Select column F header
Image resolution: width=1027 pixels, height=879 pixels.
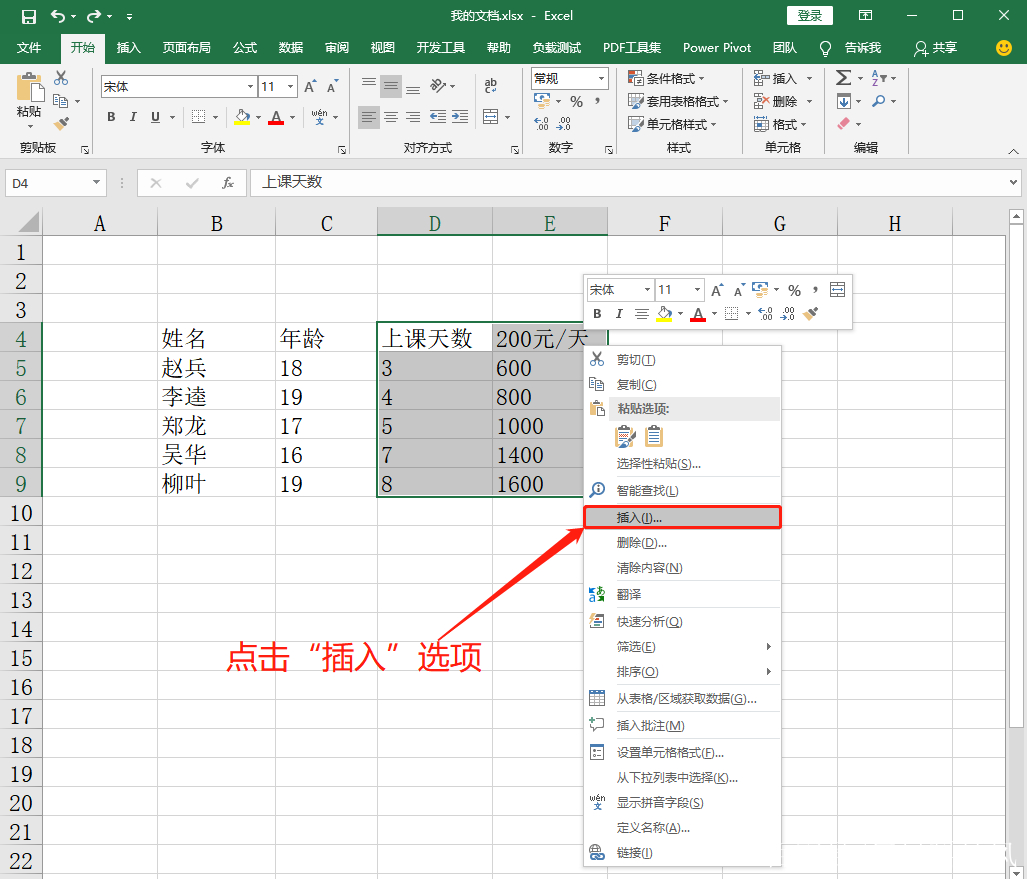[x=664, y=223]
